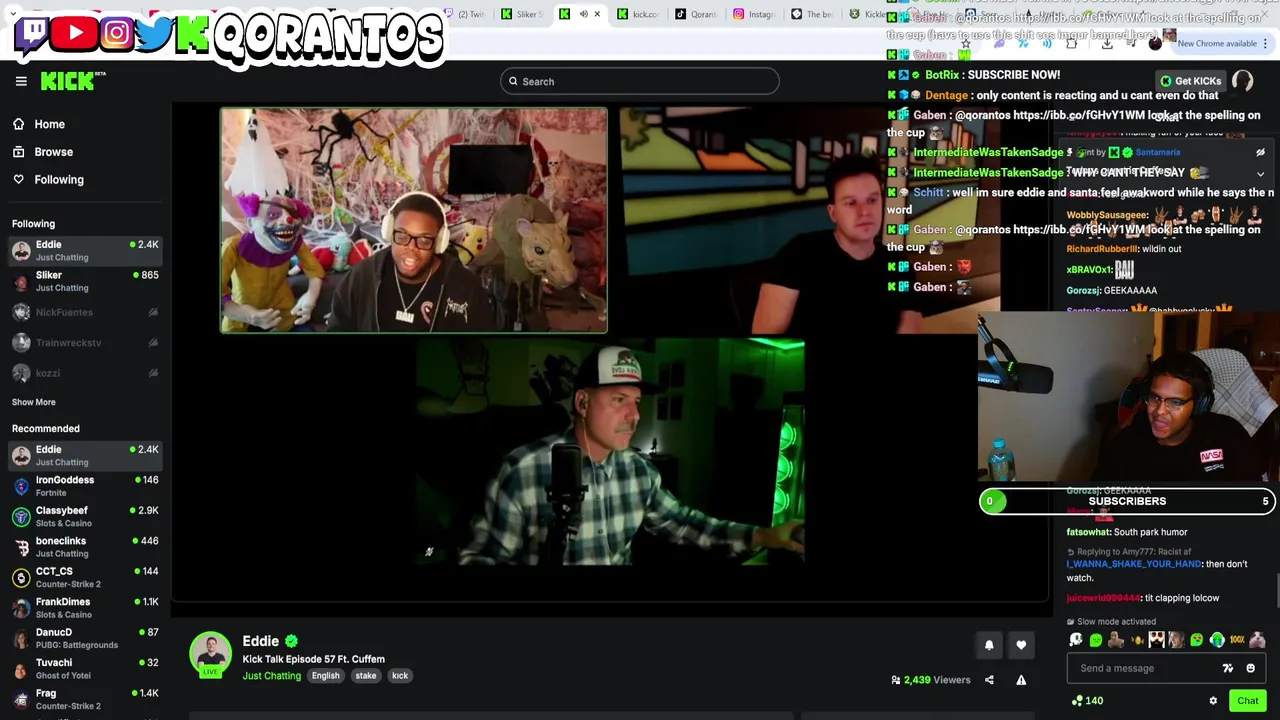The image size is (1280, 720).
Task: Report the stream via the warning icon
Action: coord(1021,680)
